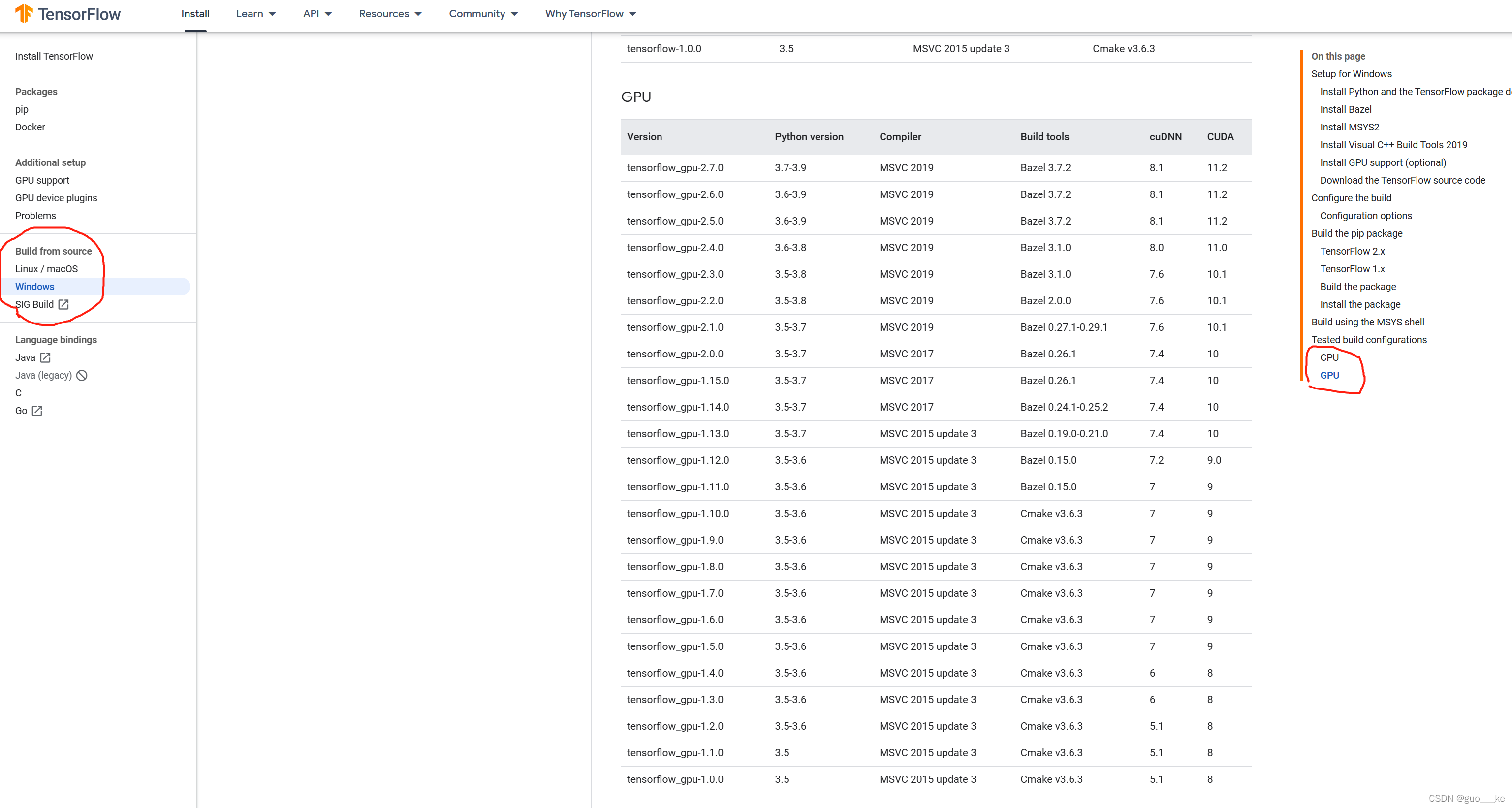Click the Java external link icon
Image resolution: width=1512 pixels, height=808 pixels.
[45, 357]
